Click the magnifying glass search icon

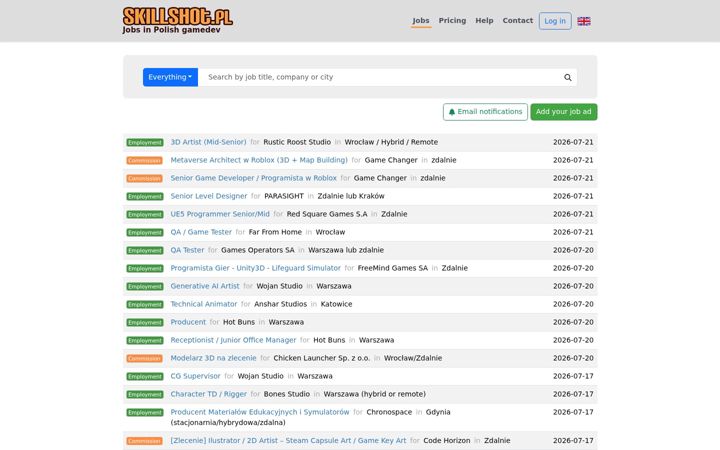pyautogui.click(x=568, y=77)
